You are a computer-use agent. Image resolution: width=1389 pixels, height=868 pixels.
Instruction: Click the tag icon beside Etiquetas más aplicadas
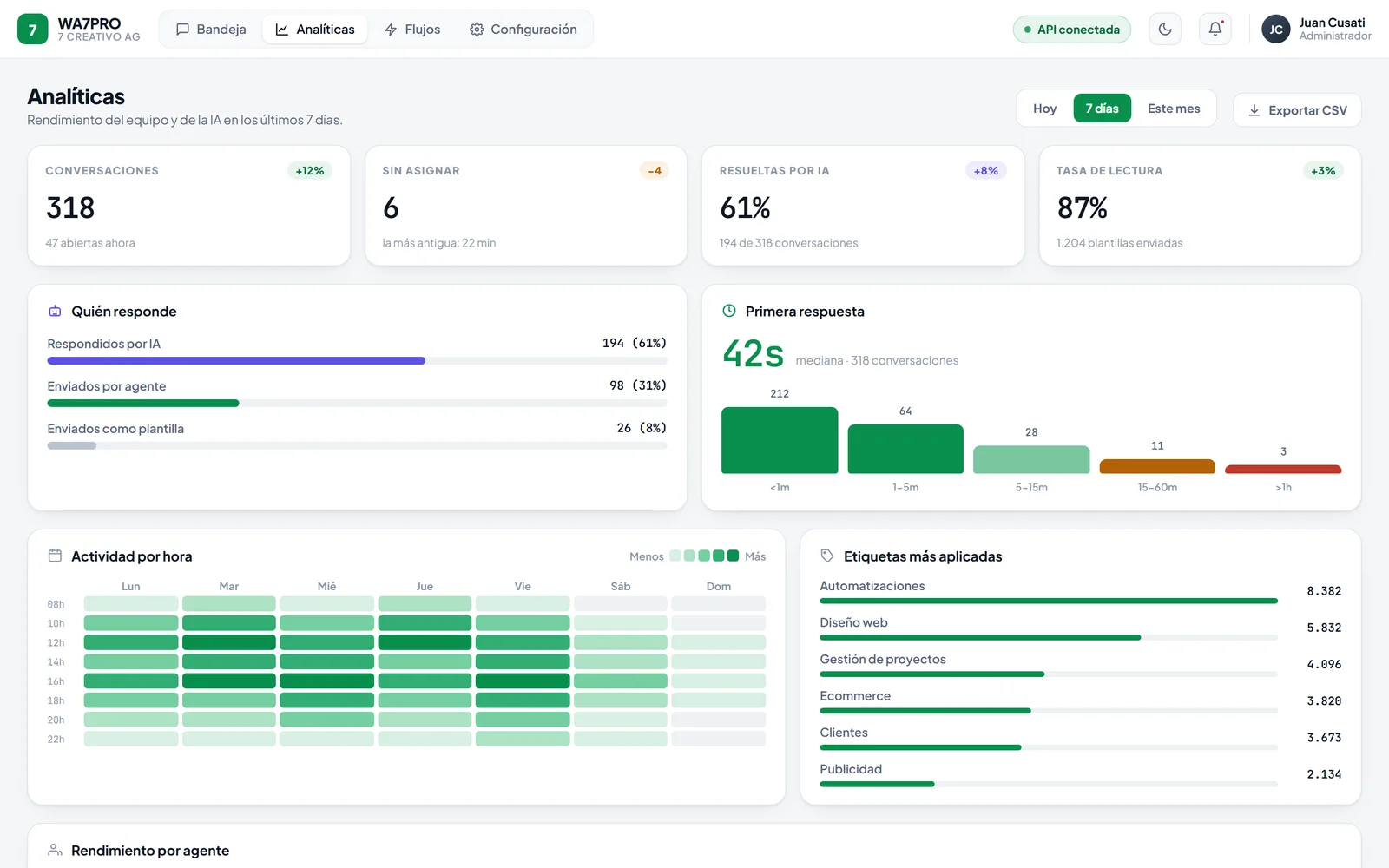(827, 556)
